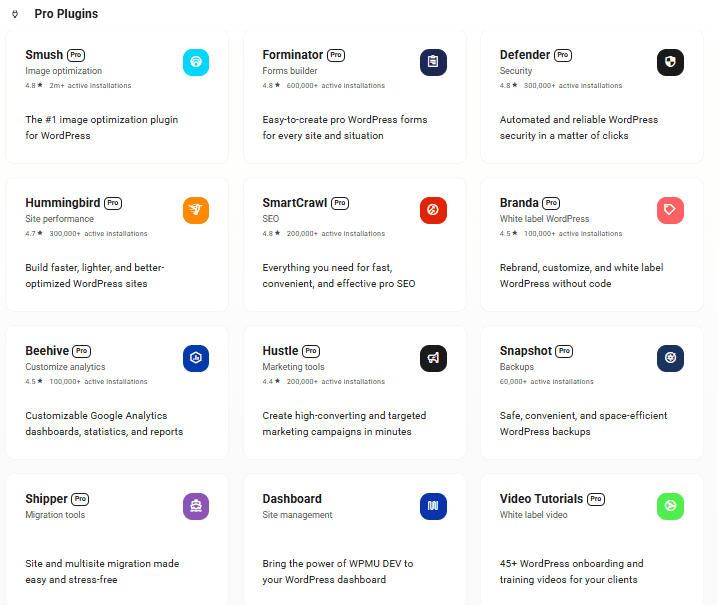This screenshot has width=717, height=605.
Task: Open the Smush plugin title link
Action: tap(44, 55)
